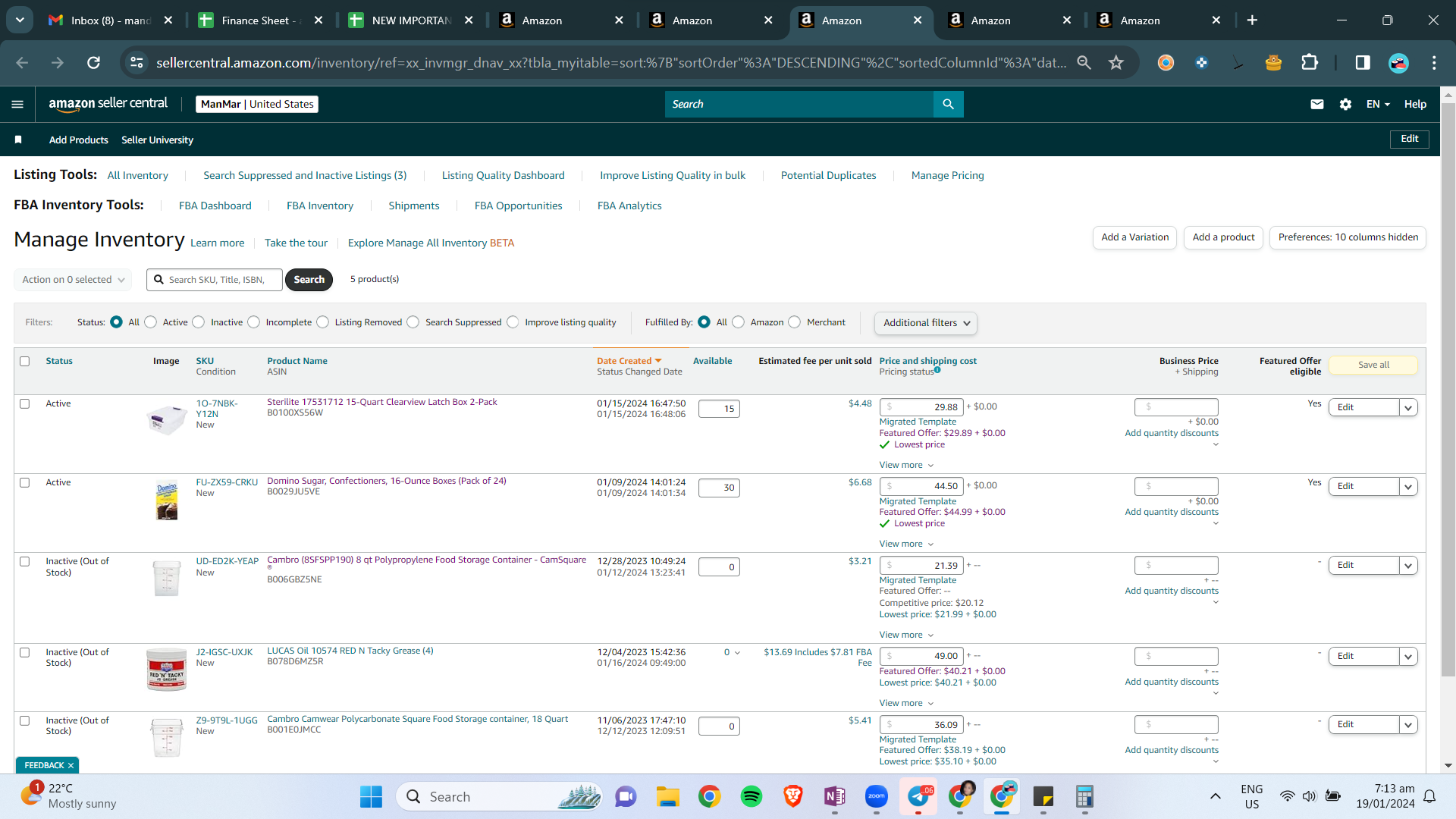Edit the Sterilite price field showing 29.88

click(921, 407)
